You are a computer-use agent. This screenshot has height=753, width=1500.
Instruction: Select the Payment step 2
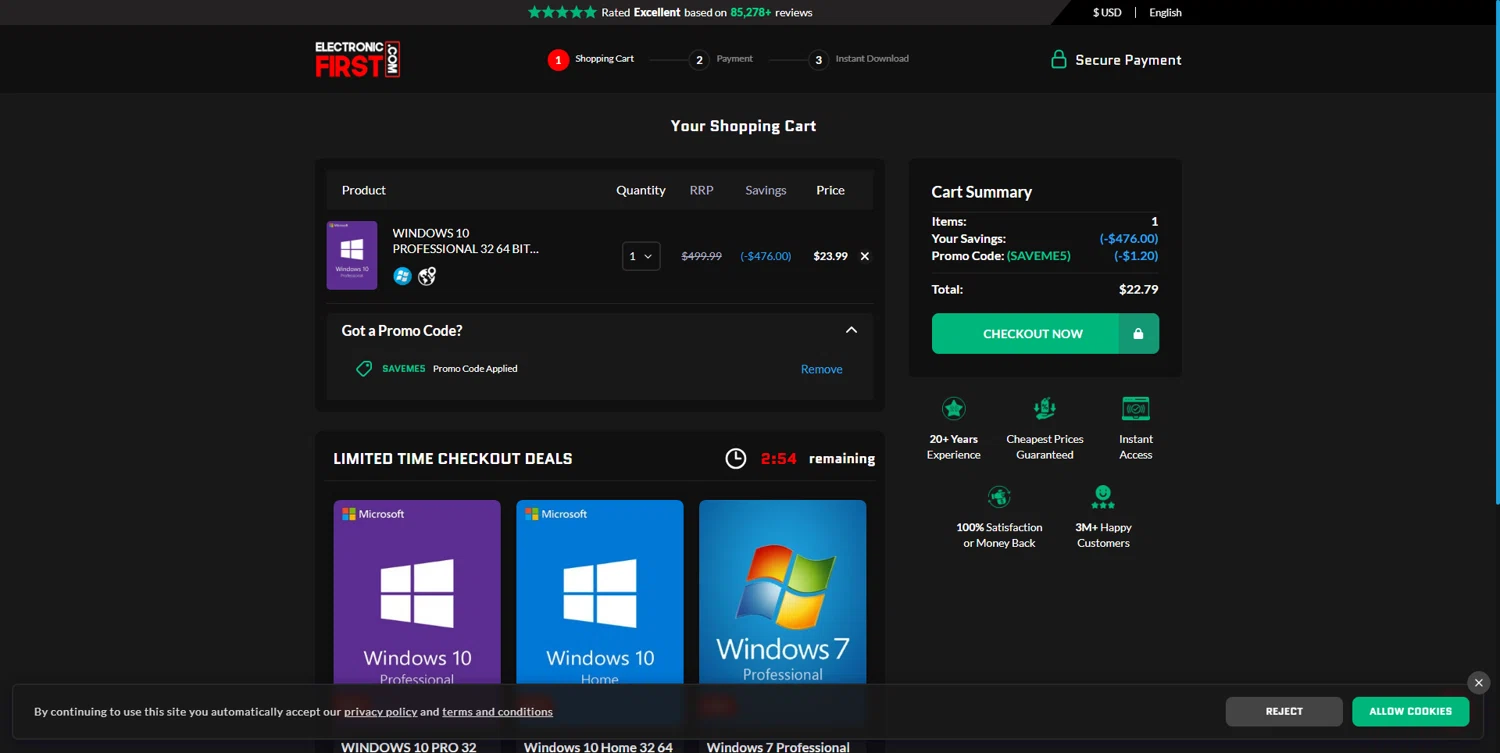pos(721,59)
